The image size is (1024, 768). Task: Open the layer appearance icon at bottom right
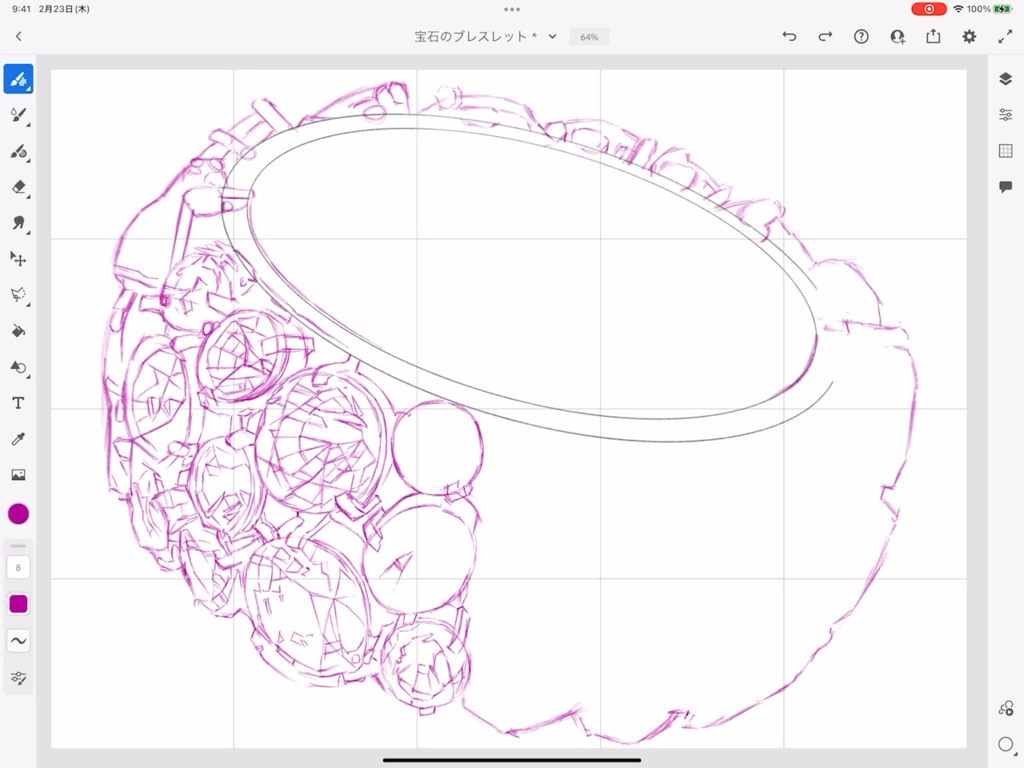(1006, 708)
